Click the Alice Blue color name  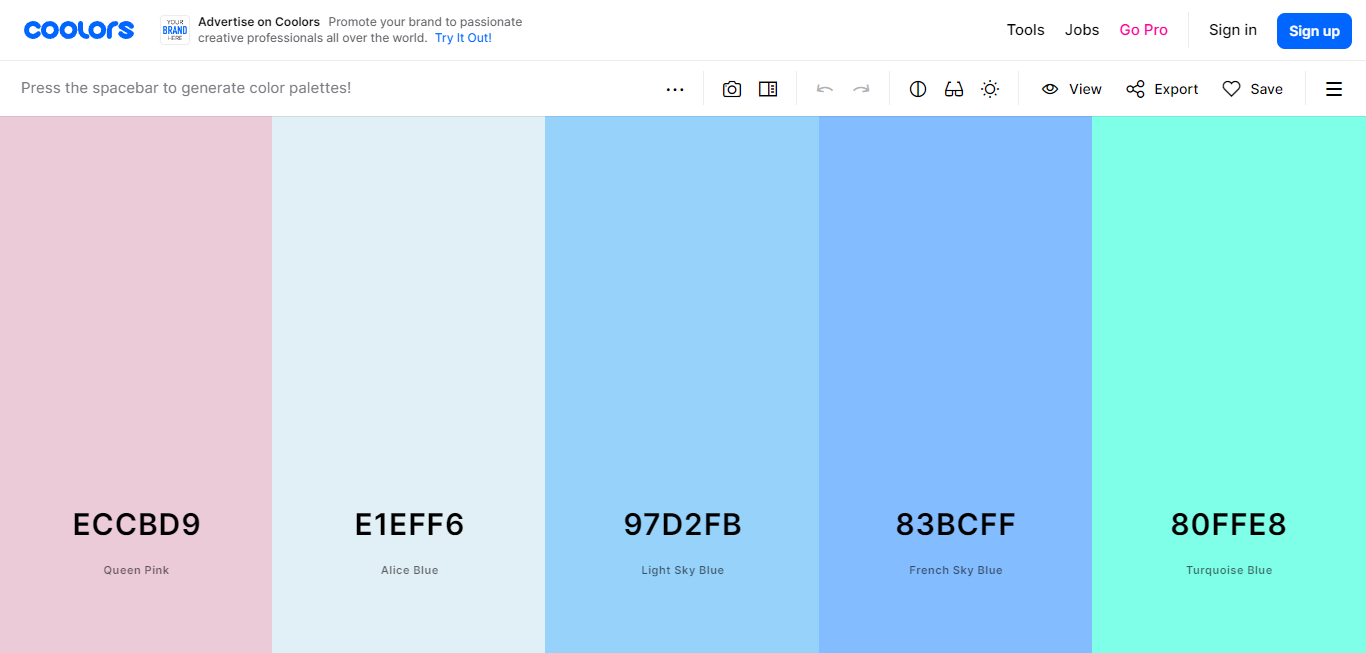410,570
